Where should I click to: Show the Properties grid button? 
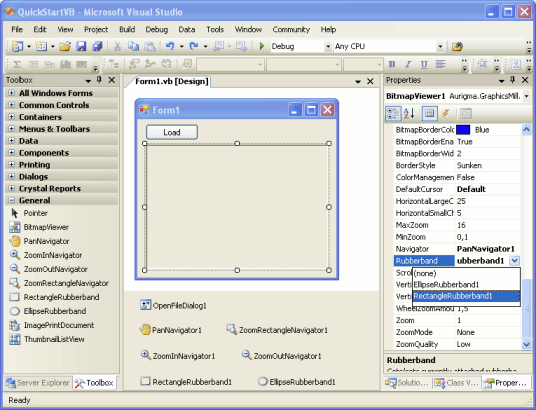430,114
